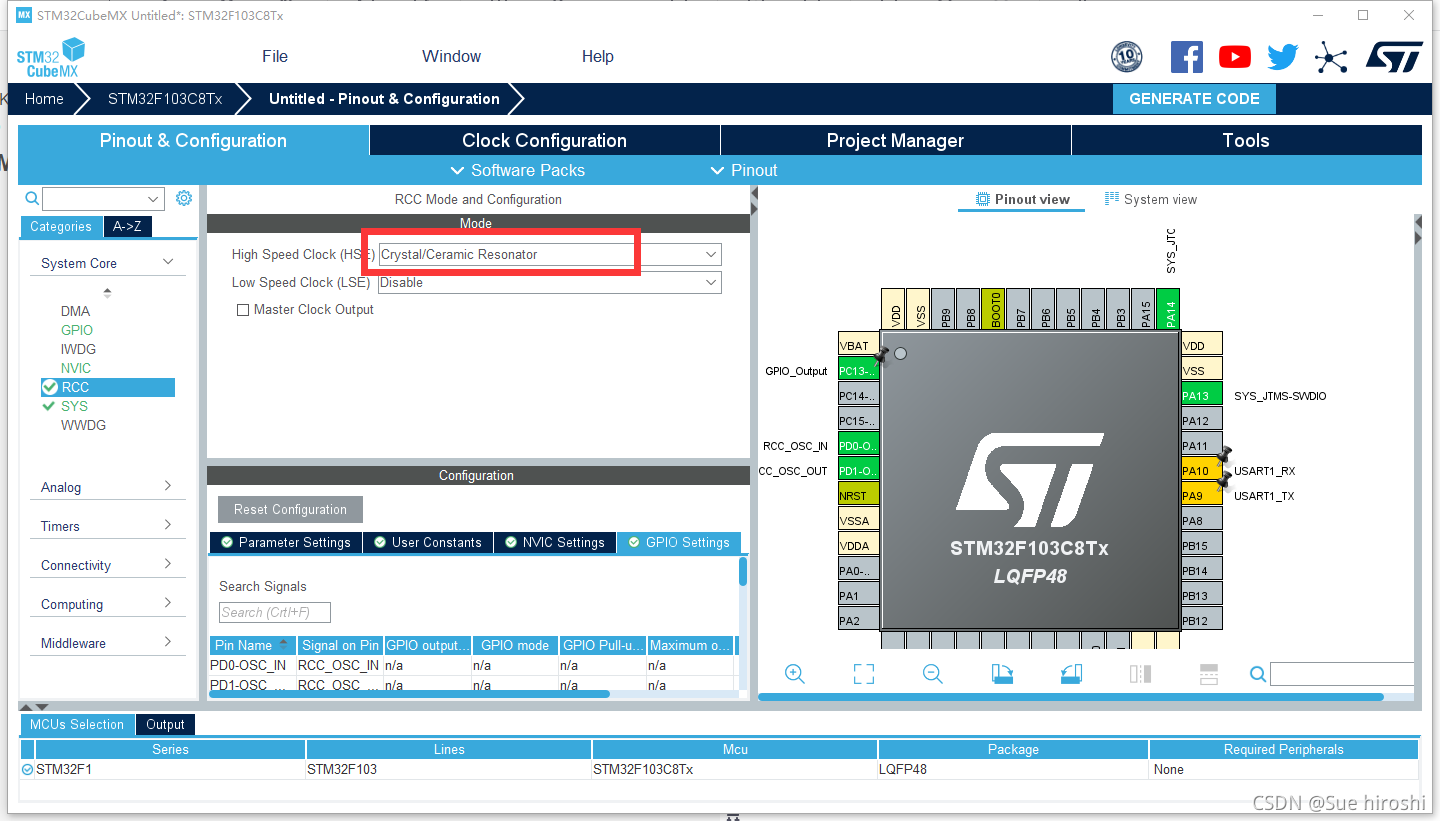Switch to the Output tab

coord(165,724)
